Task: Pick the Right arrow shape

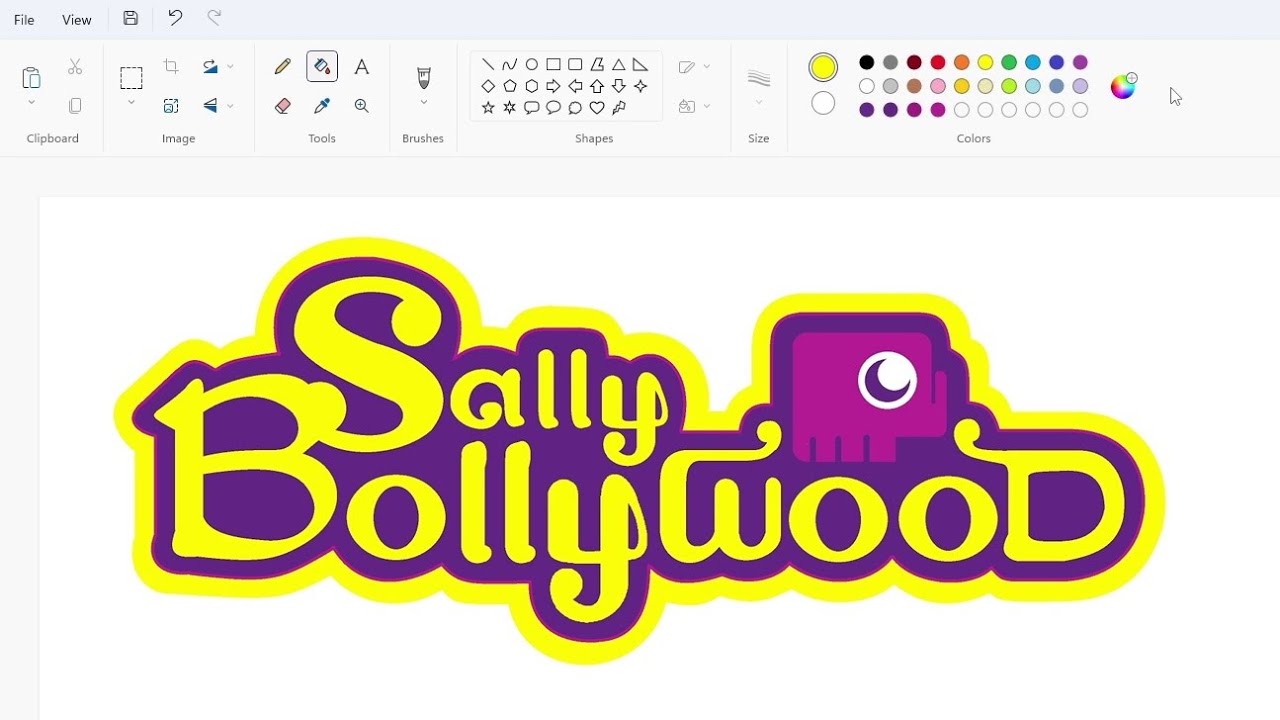Action: coord(553,86)
